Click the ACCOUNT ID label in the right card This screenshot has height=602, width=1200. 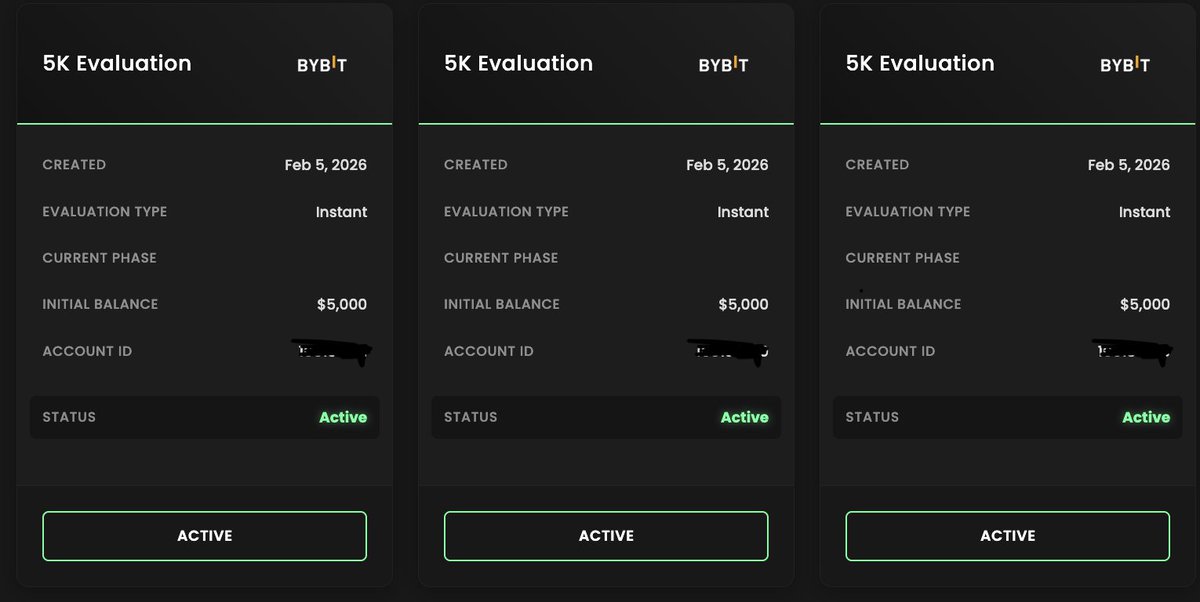pyautogui.click(x=890, y=351)
